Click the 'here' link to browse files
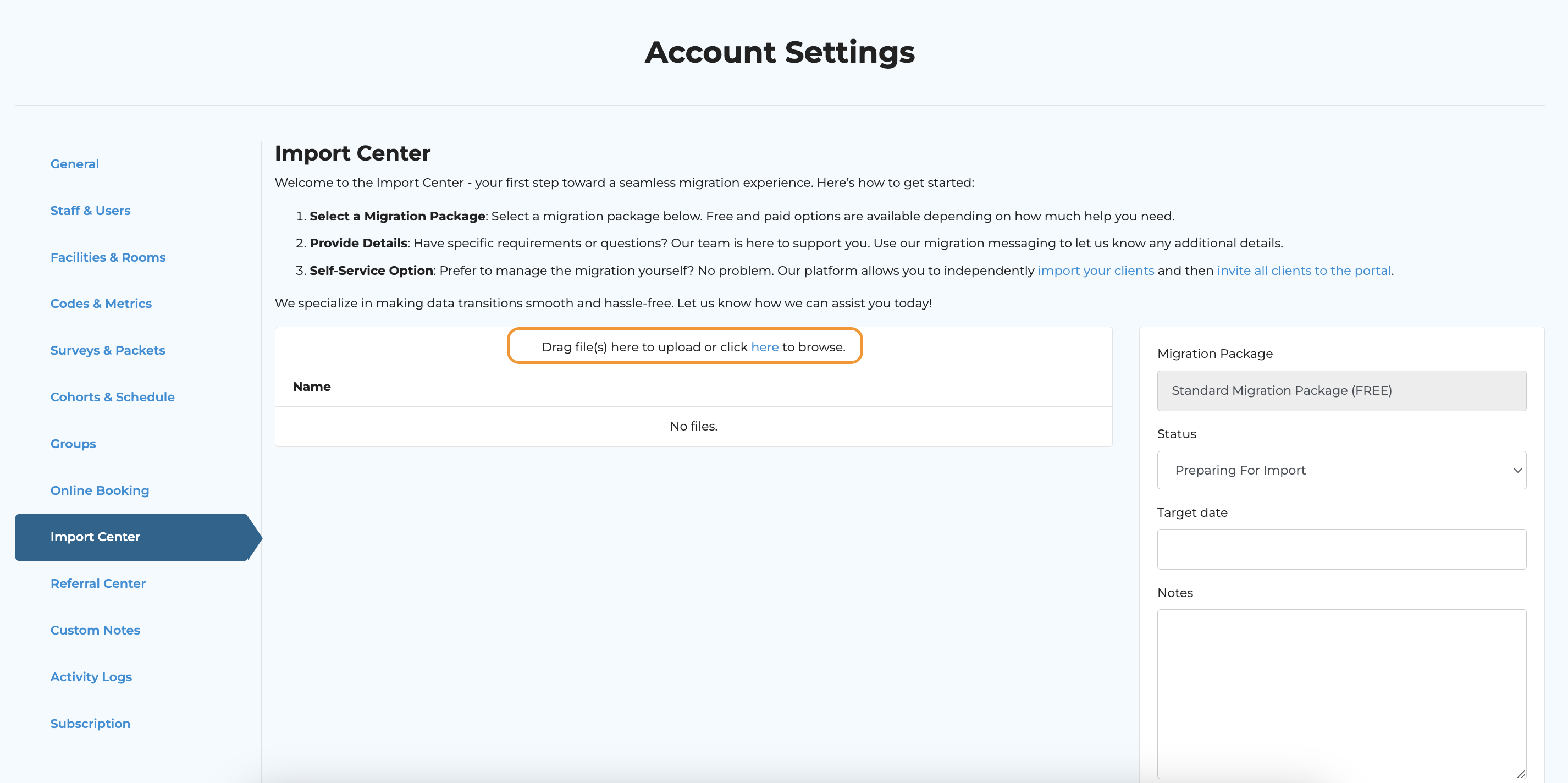This screenshot has width=1568, height=783. pos(764,347)
